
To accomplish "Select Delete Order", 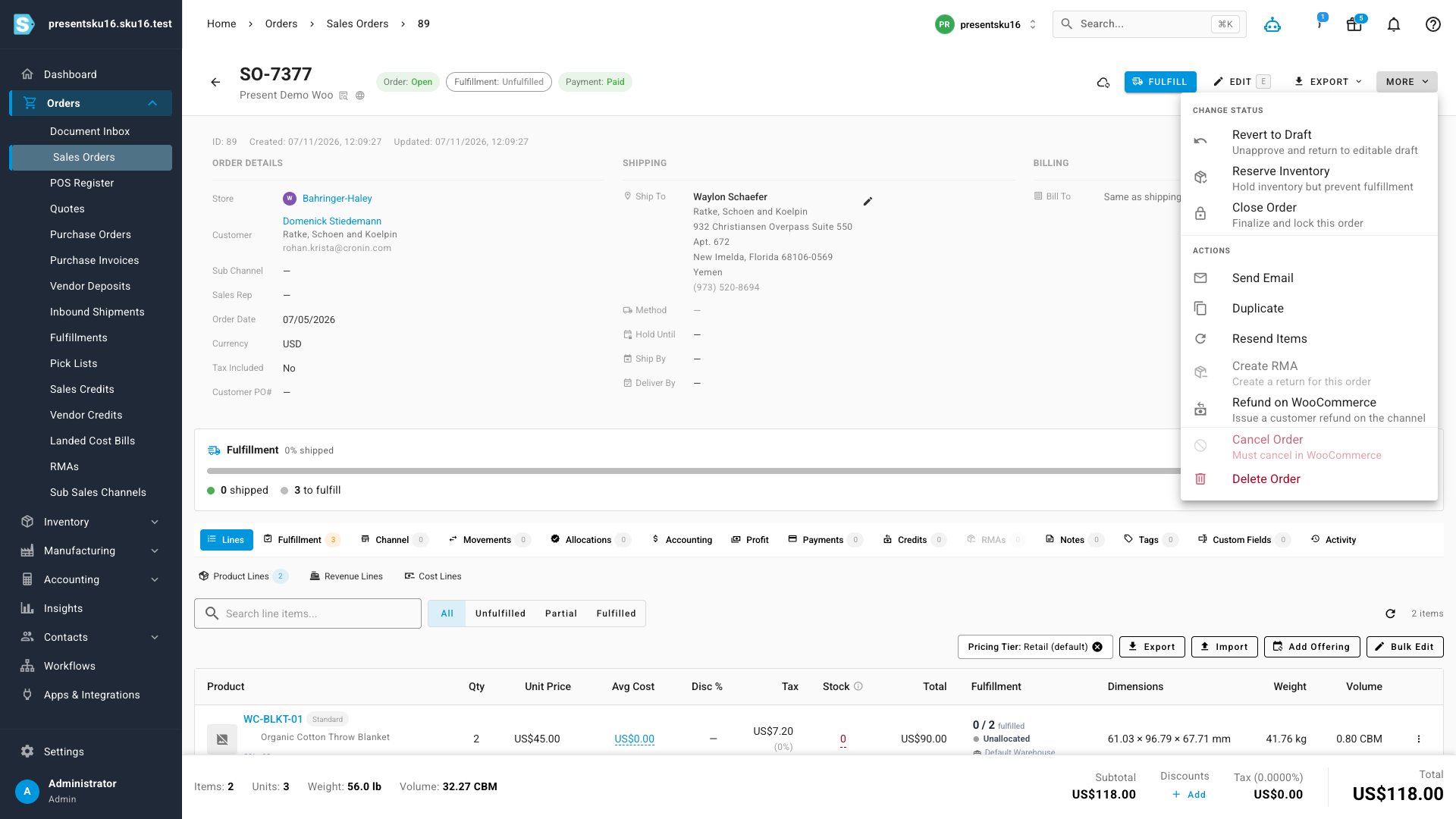I will coord(1309,479).
